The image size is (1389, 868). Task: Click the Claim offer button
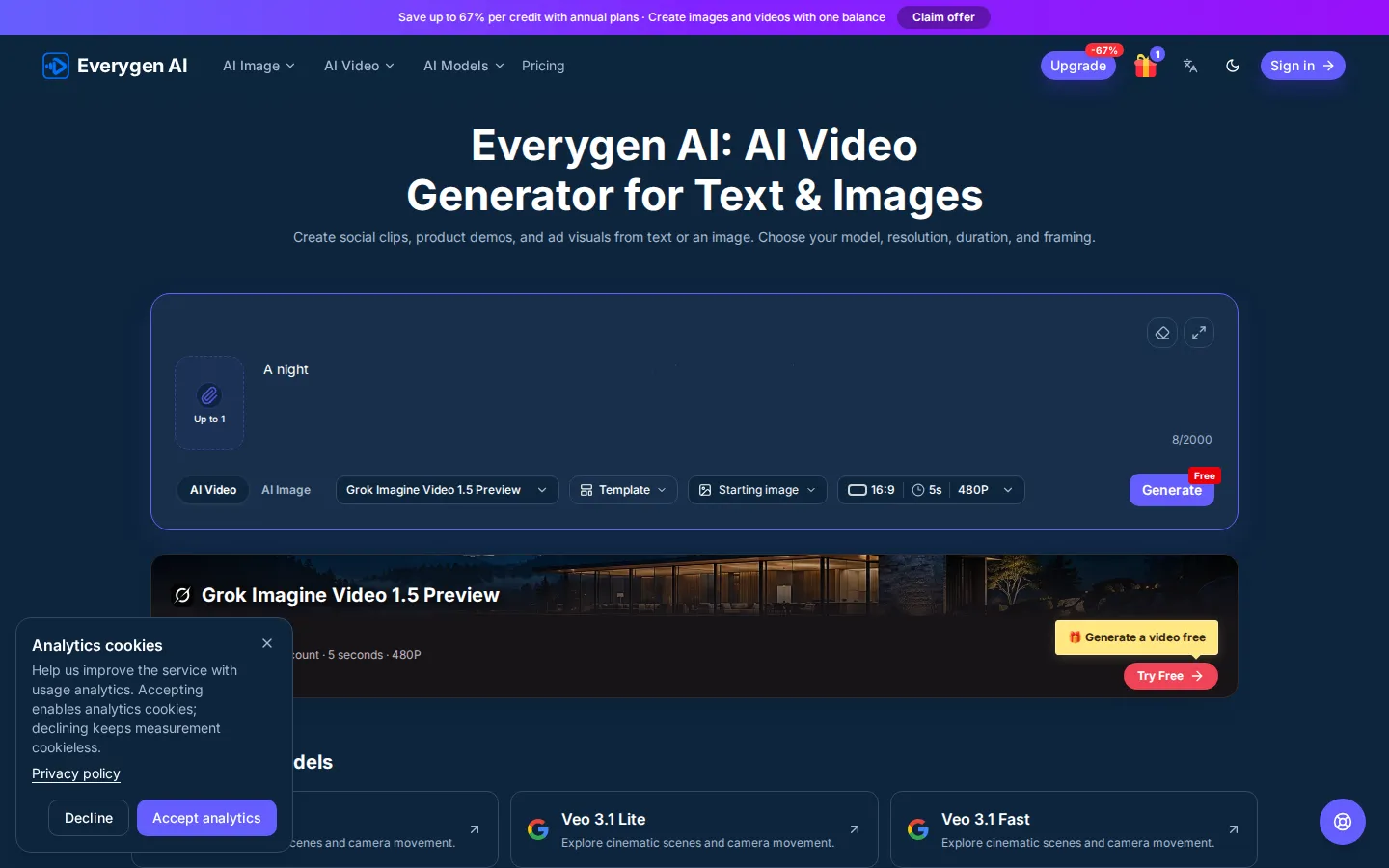pos(943,17)
